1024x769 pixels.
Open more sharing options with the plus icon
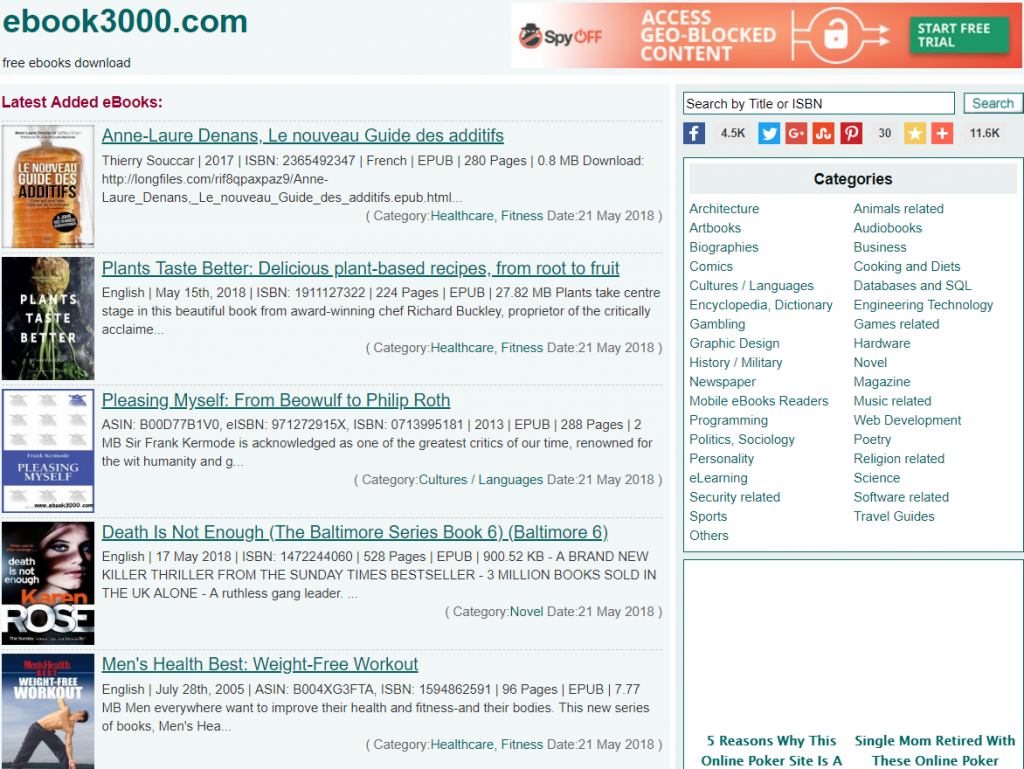click(x=942, y=133)
